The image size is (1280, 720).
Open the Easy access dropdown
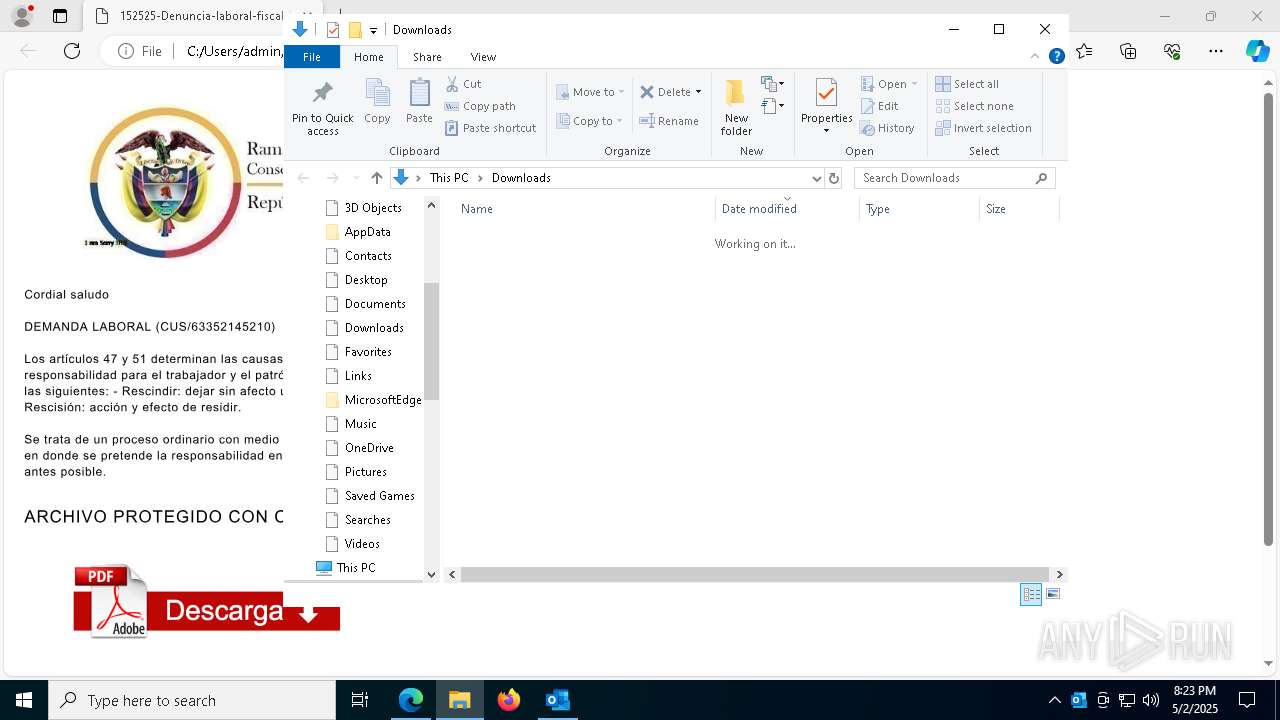tap(772, 106)
